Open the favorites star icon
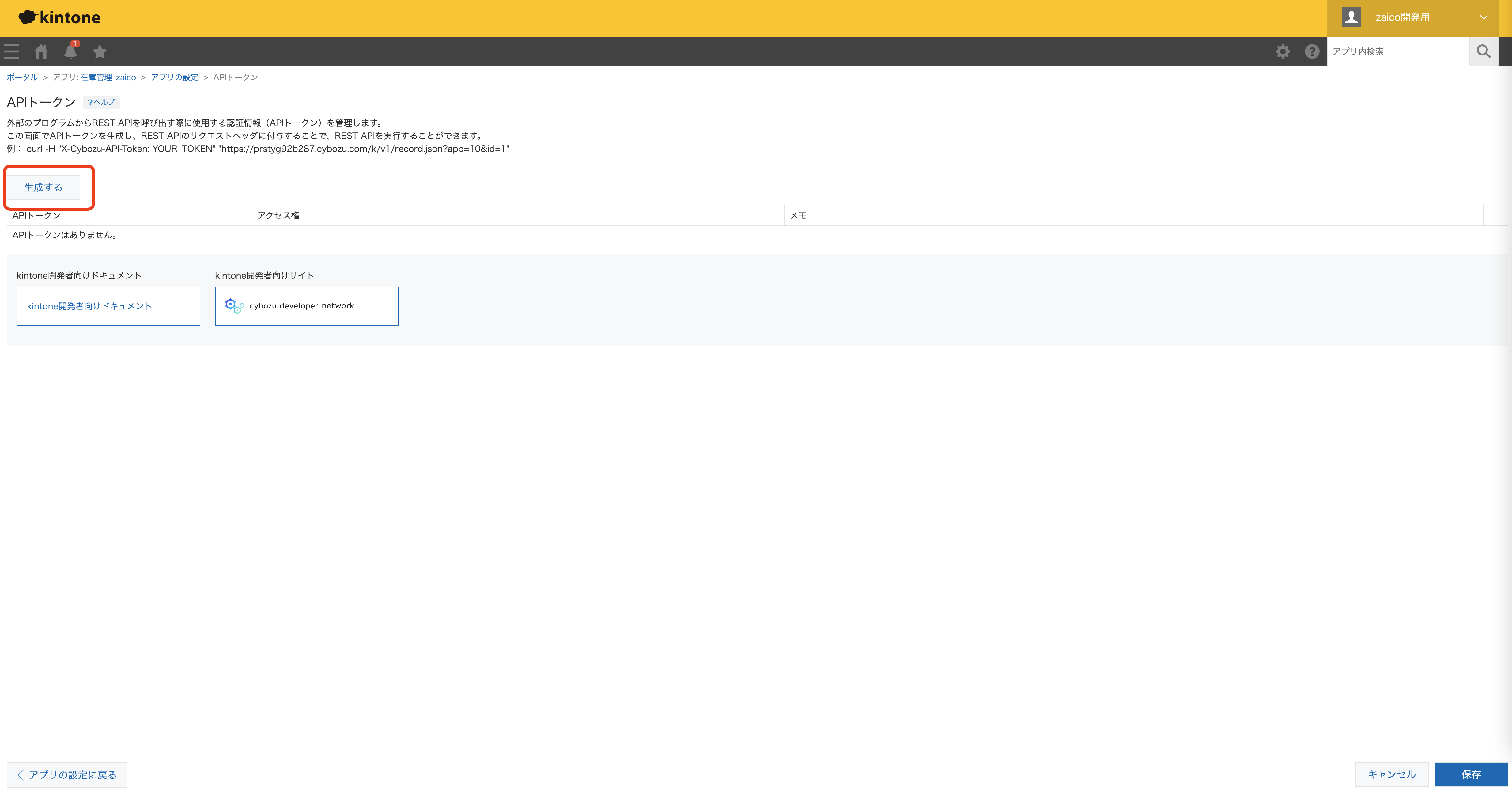Screen dimensions: 1512x791 [100, 52]
